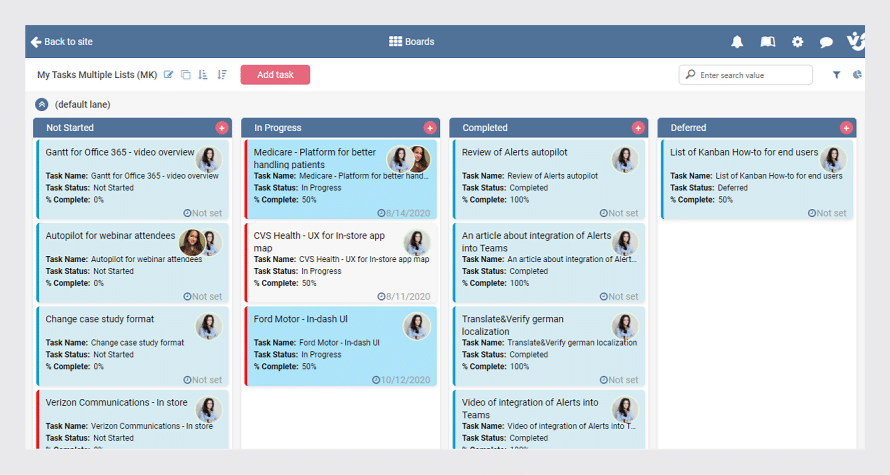The height and width of the screenshot is (475, 890).
Task: Open the help book icon
Action: (x=767, y=41)
